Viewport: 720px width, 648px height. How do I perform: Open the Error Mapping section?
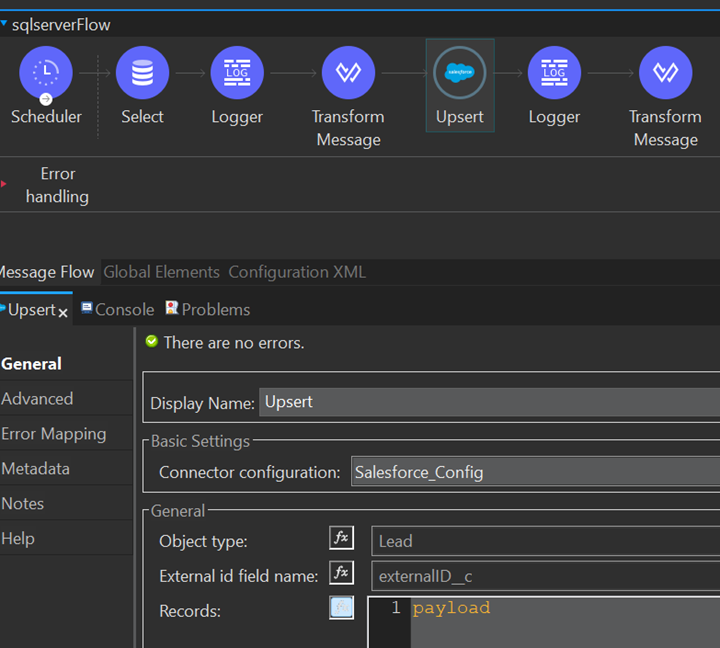click(53, 434)
